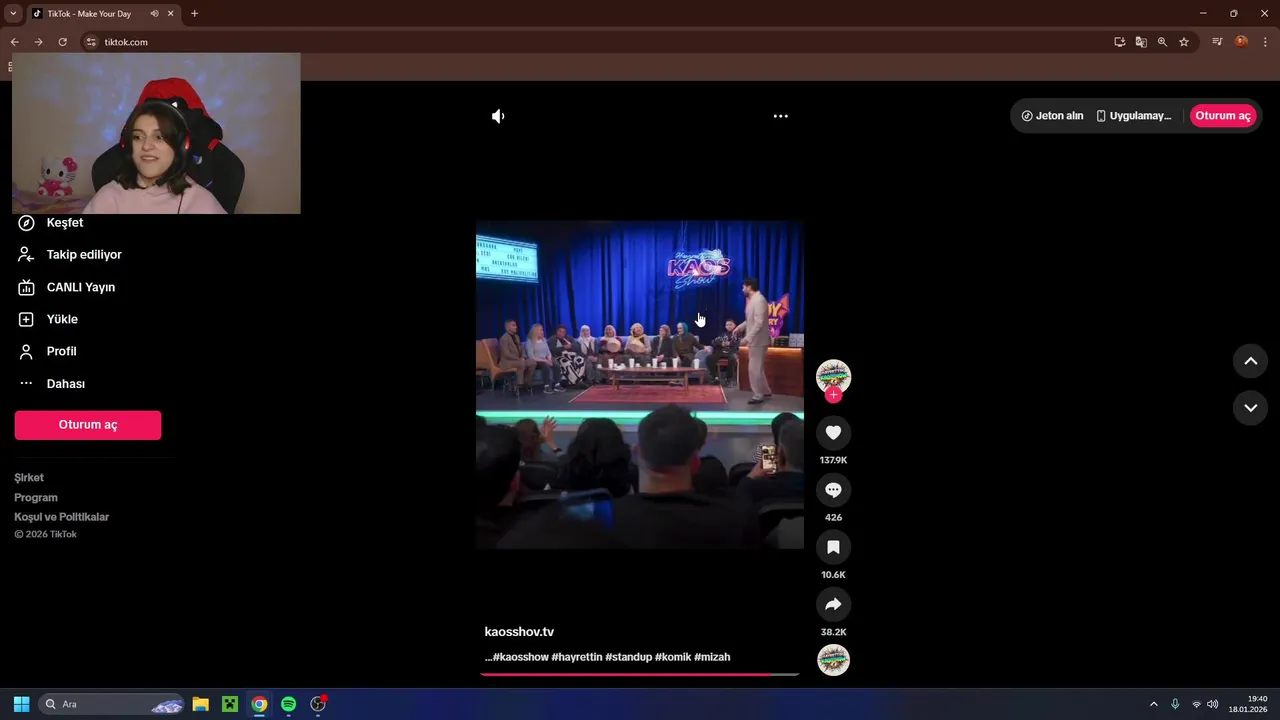Close the TikTok - Make Your Day tab
This screenshot has height=720, width=1280.
point(171,14)
